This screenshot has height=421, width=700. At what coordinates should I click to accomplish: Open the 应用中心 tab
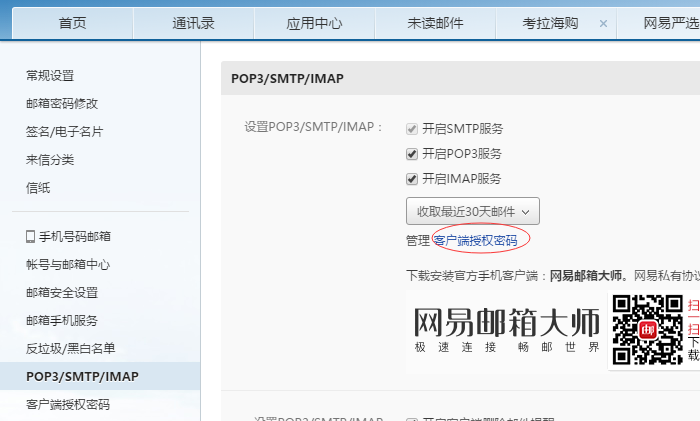[x=314, y=23]
